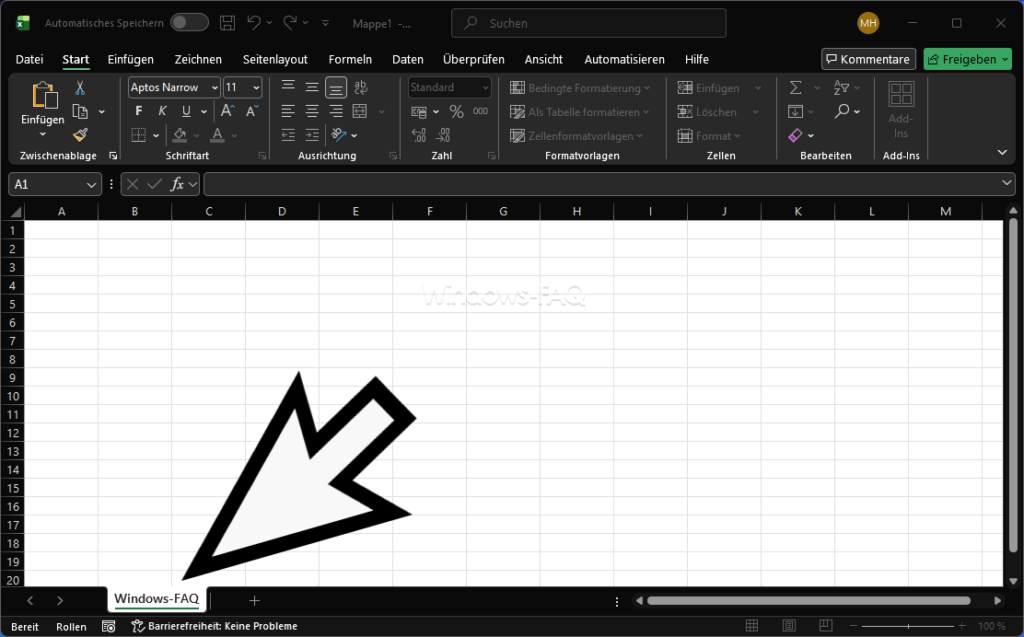Viewport: 1024px width, 637px height.
Task: Align text right icon
Action: tap(336, 111)
